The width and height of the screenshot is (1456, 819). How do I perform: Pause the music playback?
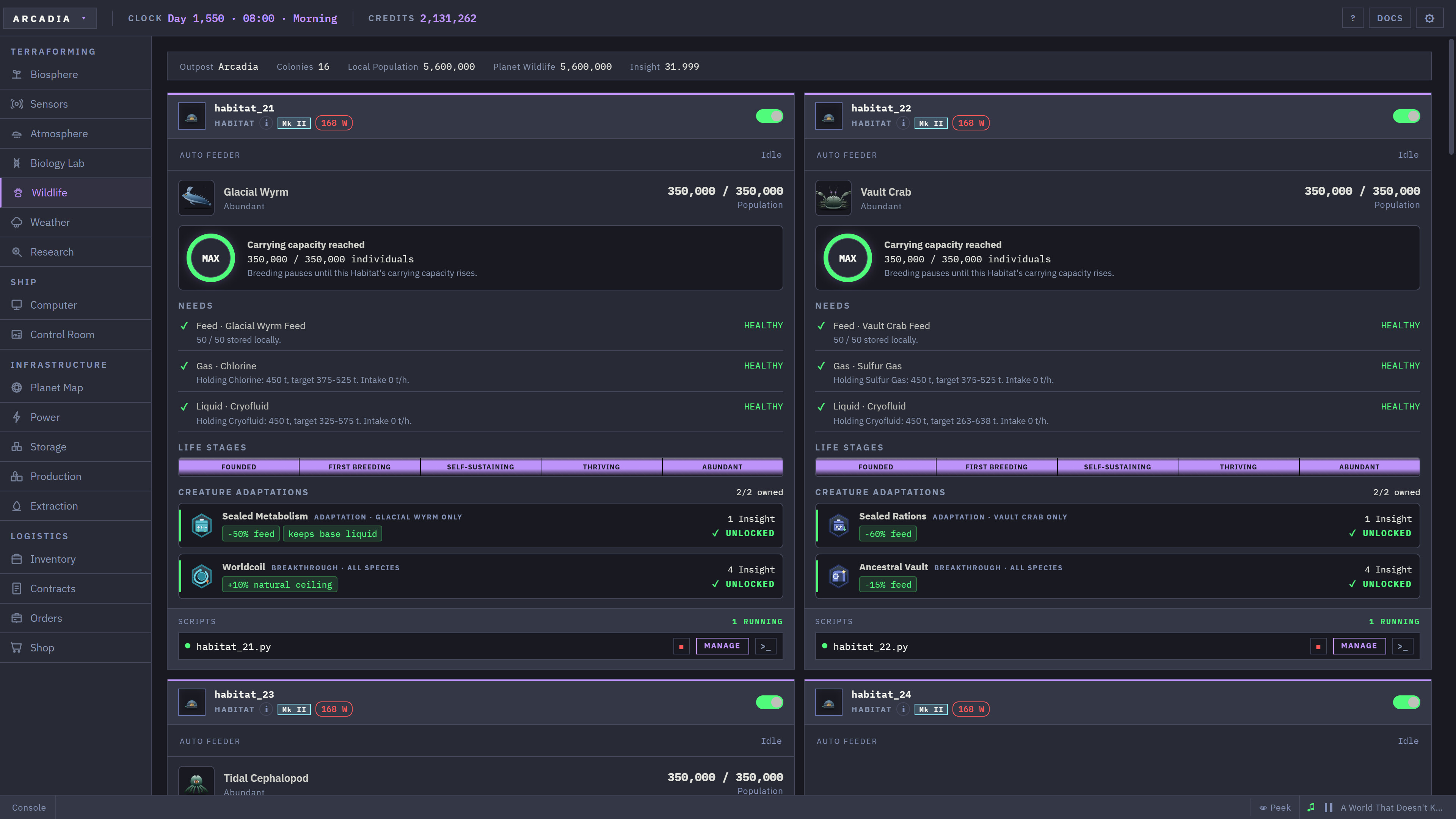[1328, 807]
